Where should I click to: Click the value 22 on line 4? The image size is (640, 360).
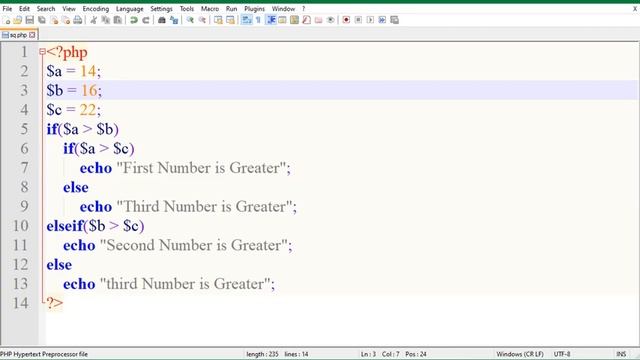tap(87, 110)
